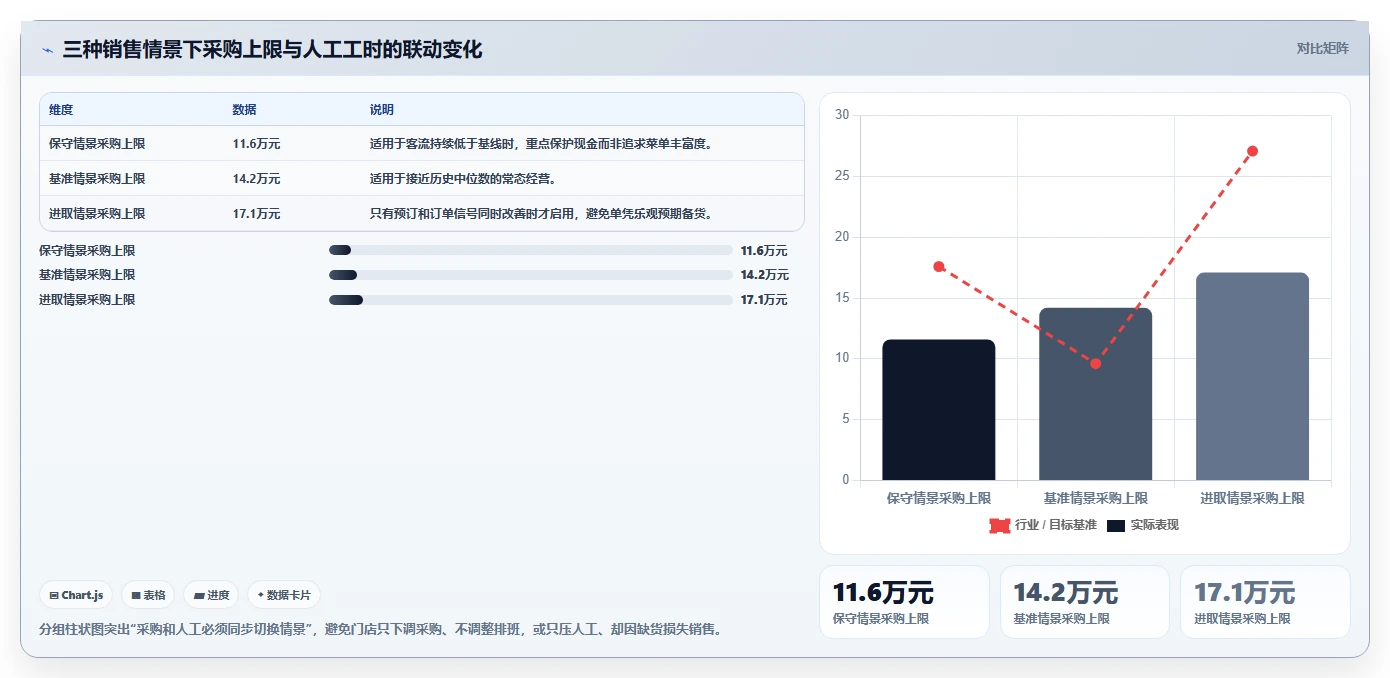Screen dimensions: 1390x678
Task: Click table value 14.2万元
Action: (x=256, y=179)
